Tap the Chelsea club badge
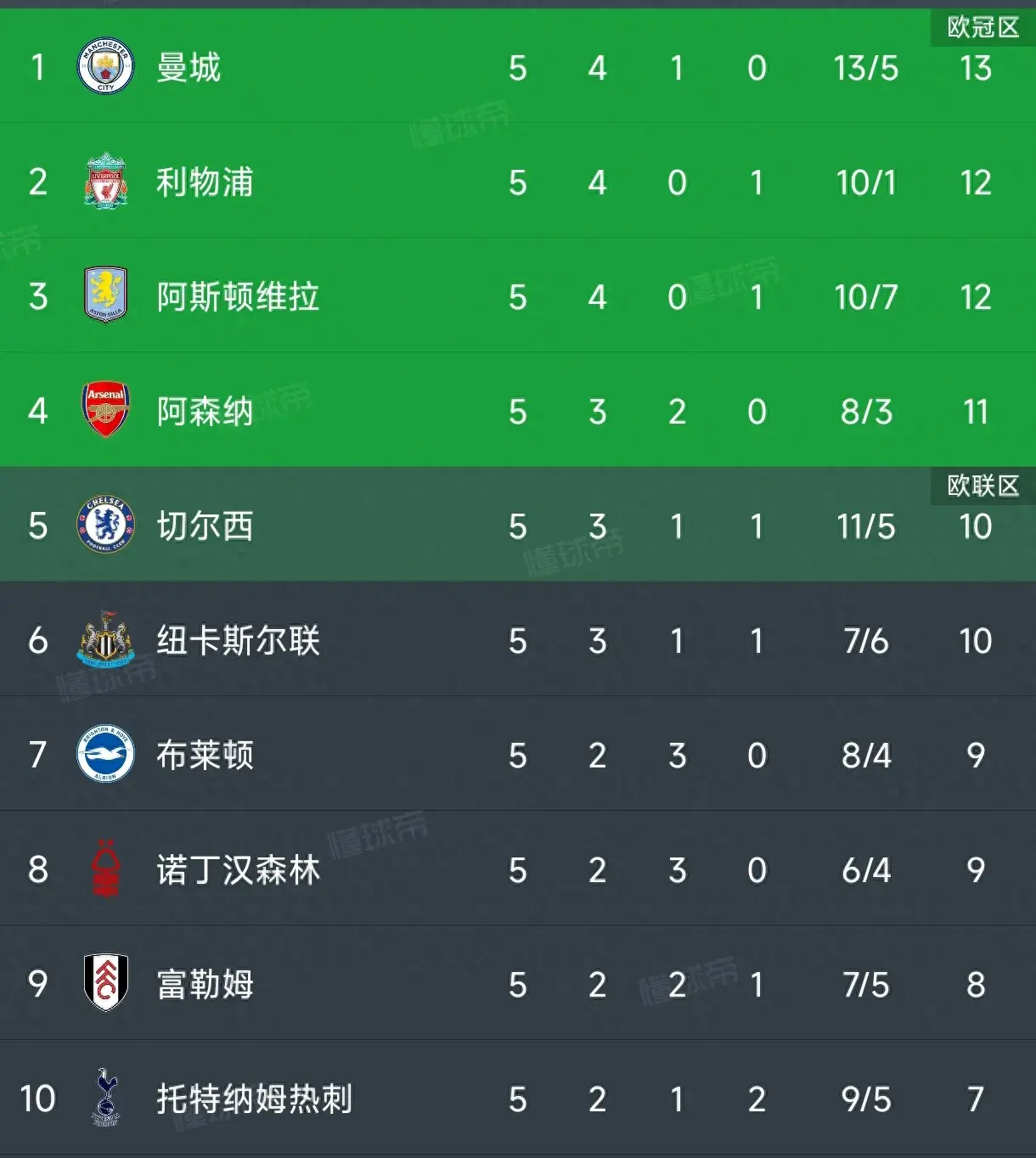Viewport: 1036px width, 1158px height. click(105, 525)
